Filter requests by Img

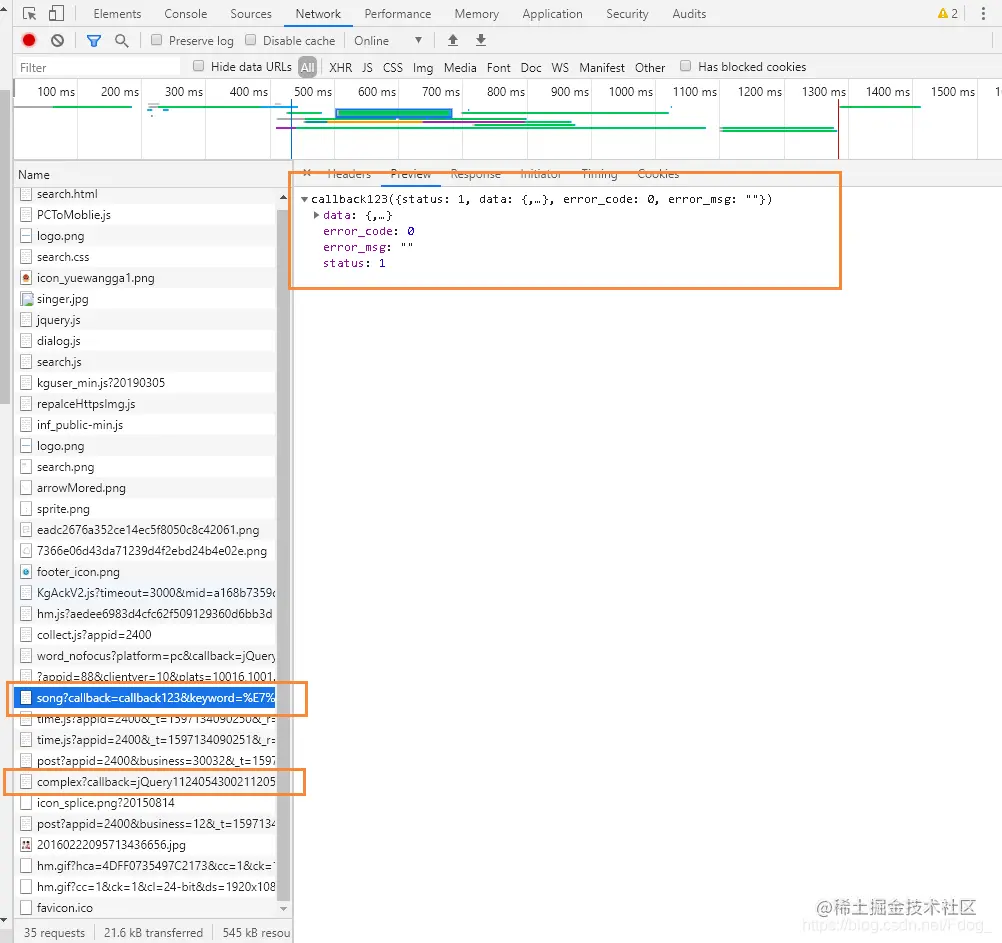coord(423,67)
